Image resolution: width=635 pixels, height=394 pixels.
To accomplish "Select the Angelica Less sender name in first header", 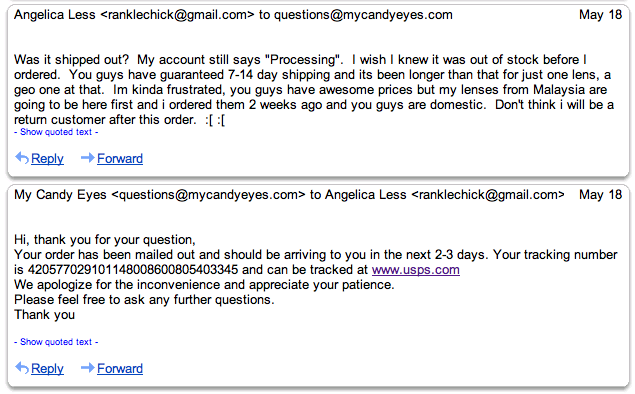I will pos(55,15).
